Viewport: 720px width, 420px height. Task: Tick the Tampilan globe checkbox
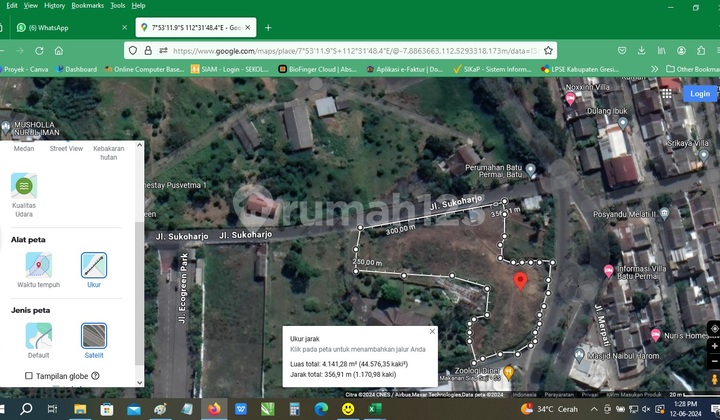29,376
